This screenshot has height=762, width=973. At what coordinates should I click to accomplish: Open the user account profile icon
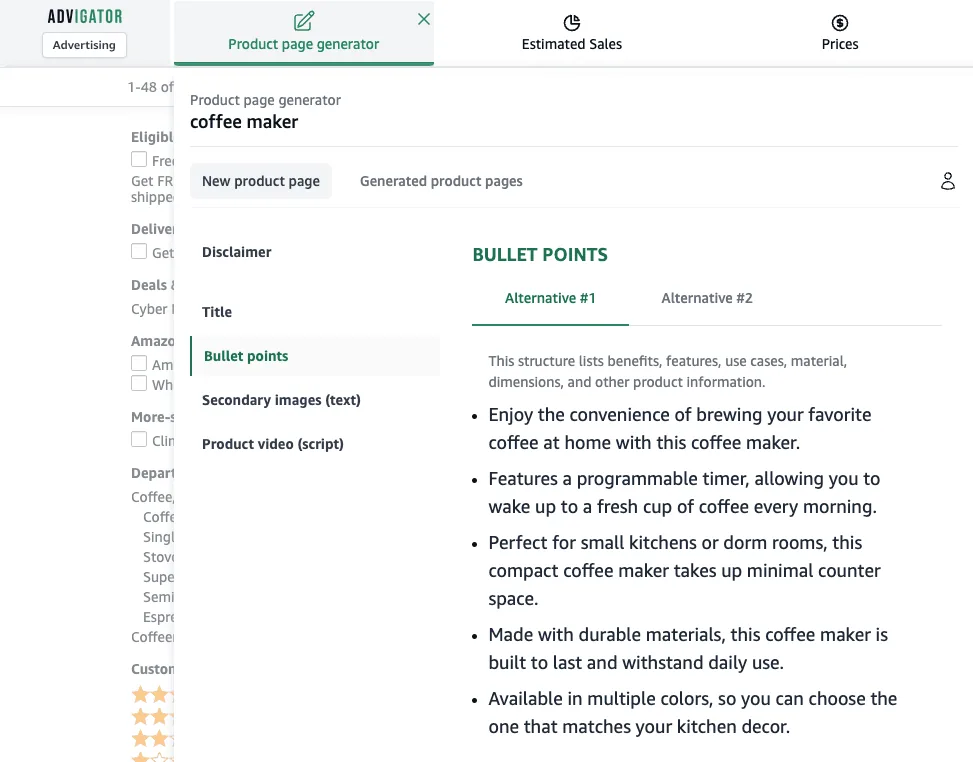[x=948, y=181]
